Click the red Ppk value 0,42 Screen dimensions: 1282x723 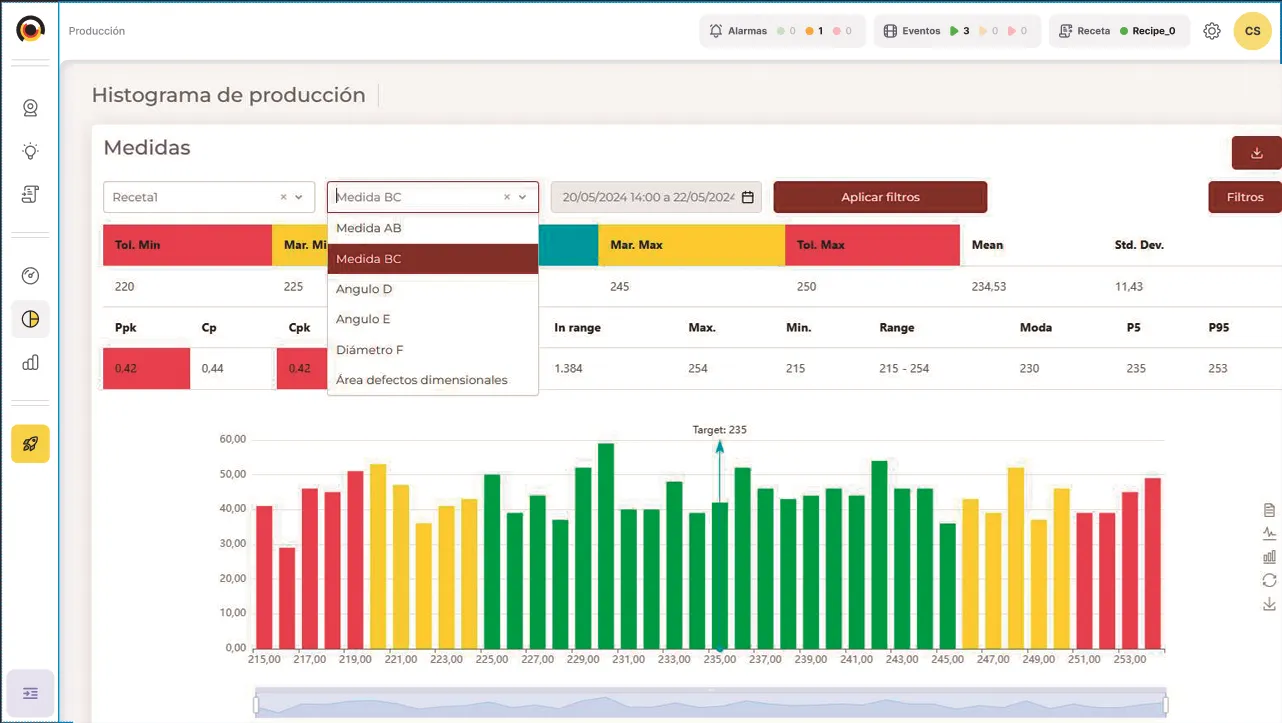(146, 368)
